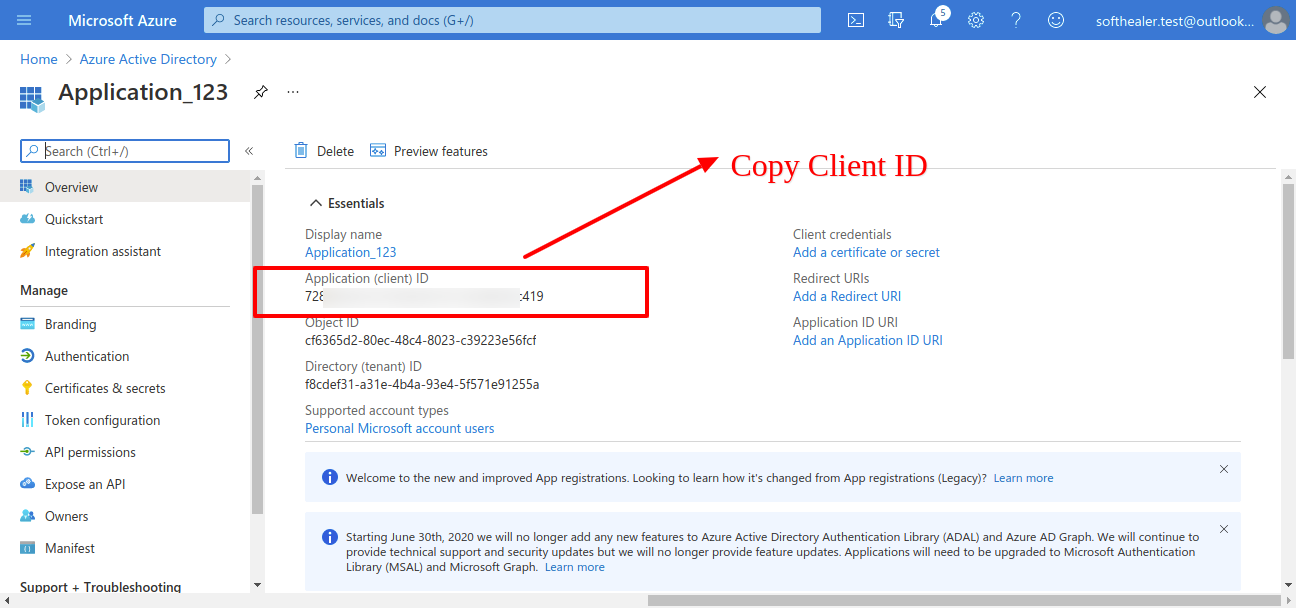Go to Home breadcrumb
Screen dimensions: 1296x608
[x=39, y=60]
